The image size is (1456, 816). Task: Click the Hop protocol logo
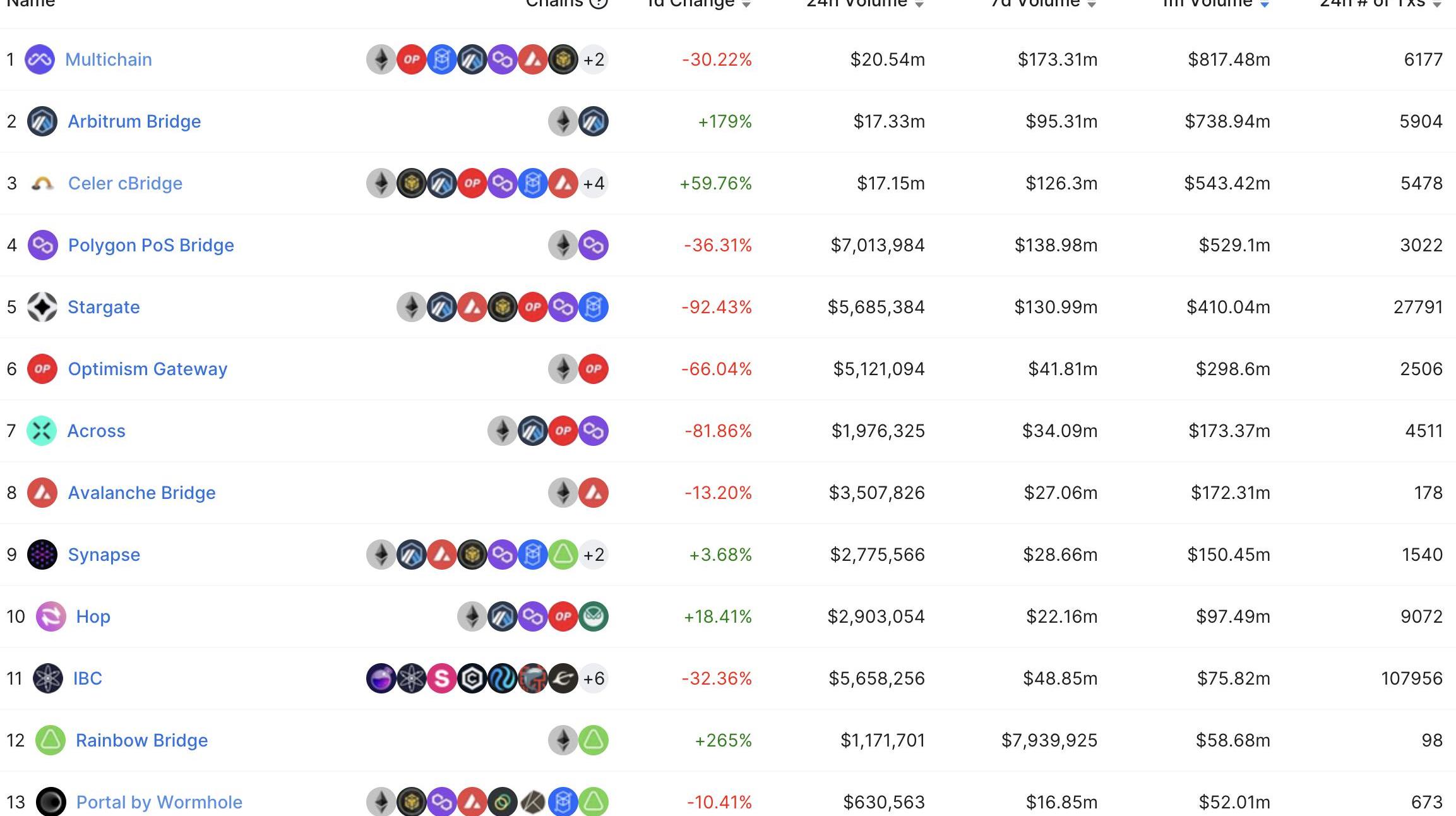[51, 616]
